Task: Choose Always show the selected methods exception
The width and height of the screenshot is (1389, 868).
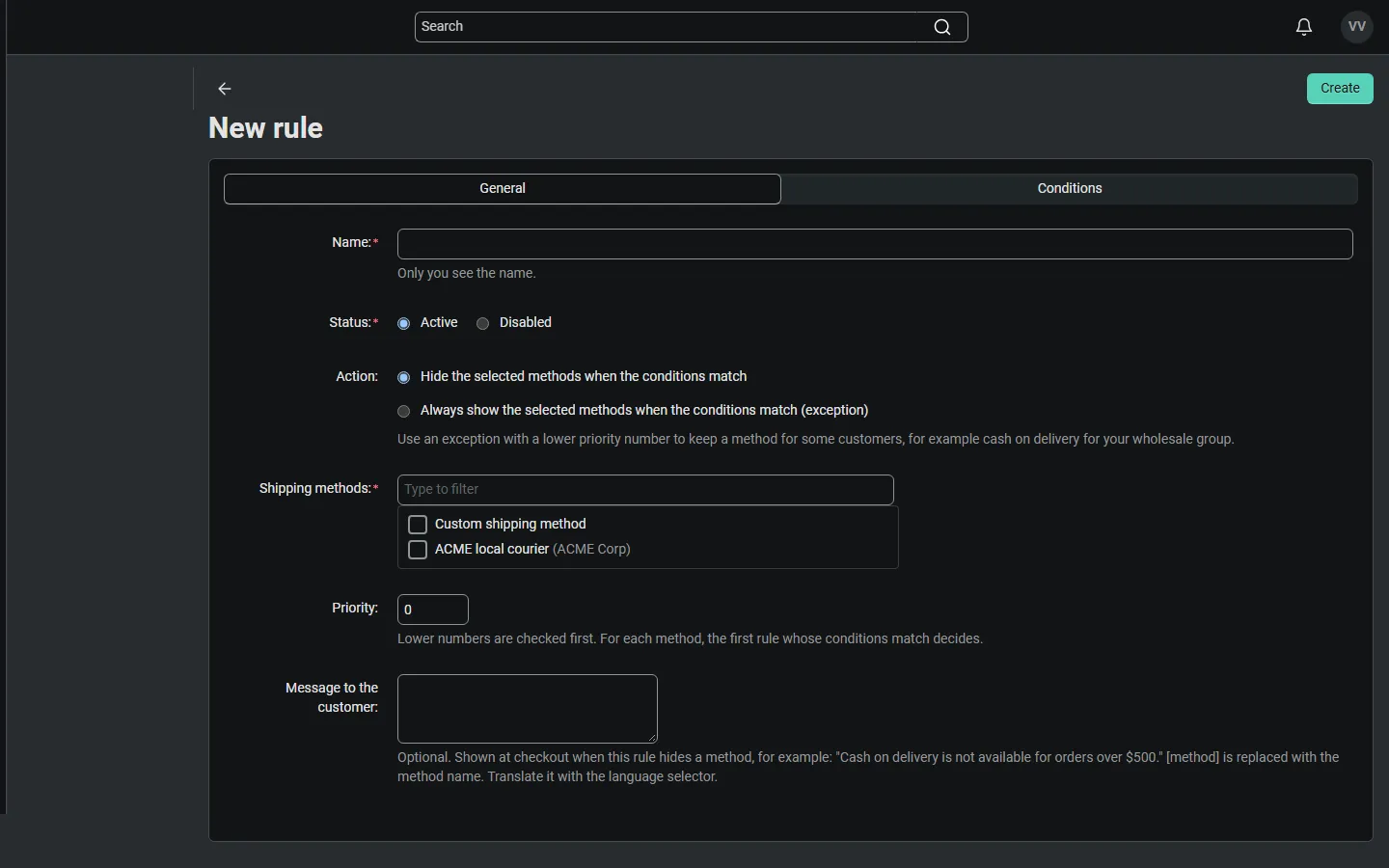Action: click(x=404, y=411)
